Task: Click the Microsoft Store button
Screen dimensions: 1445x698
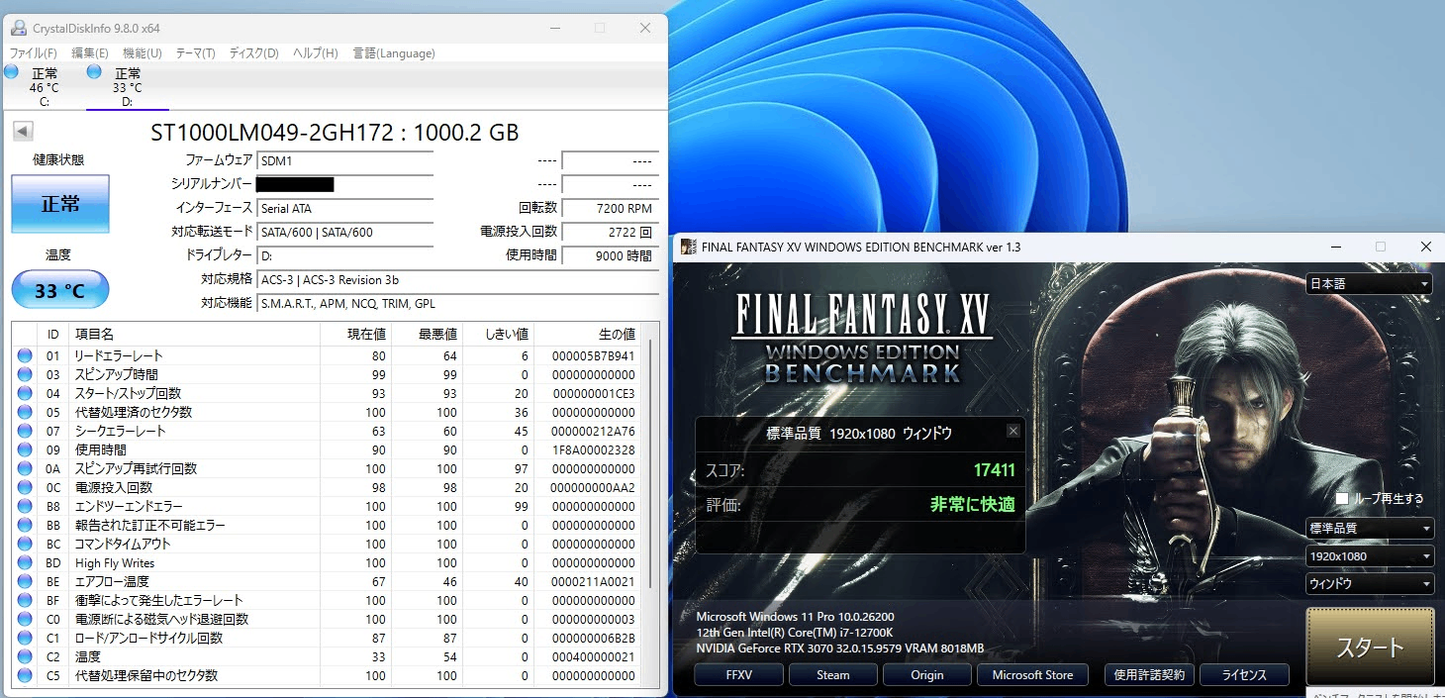Action: pos(1032,675)
